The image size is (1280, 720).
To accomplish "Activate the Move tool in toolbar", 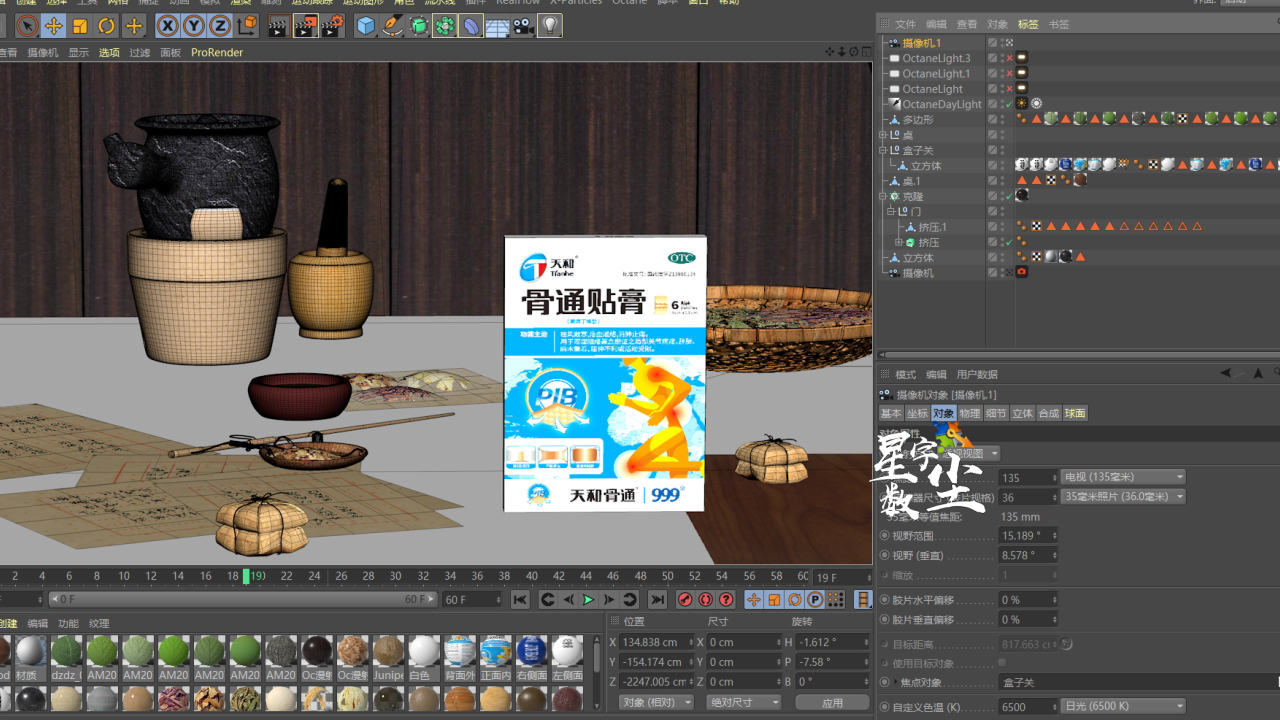I will pyautogui.click(x=54, y=26).
